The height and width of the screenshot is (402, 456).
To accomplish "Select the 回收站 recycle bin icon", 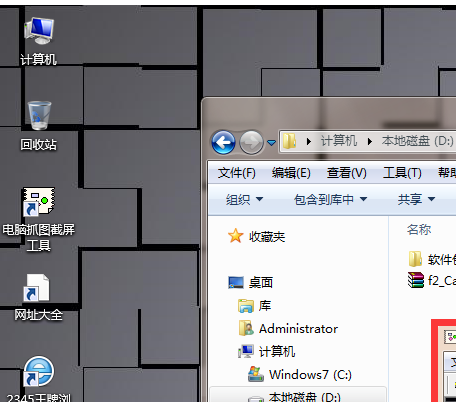I will 39,116.
